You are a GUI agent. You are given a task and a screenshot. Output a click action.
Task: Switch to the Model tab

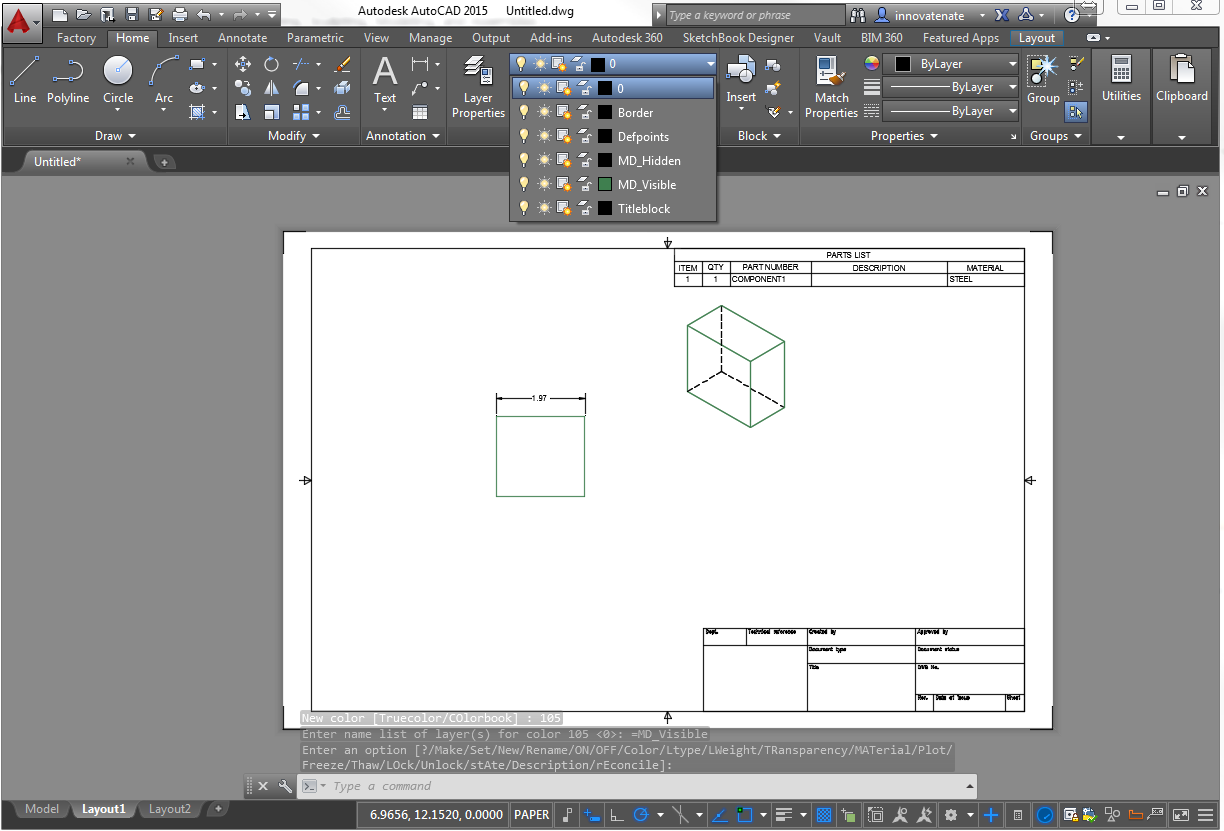click(42, 809)
